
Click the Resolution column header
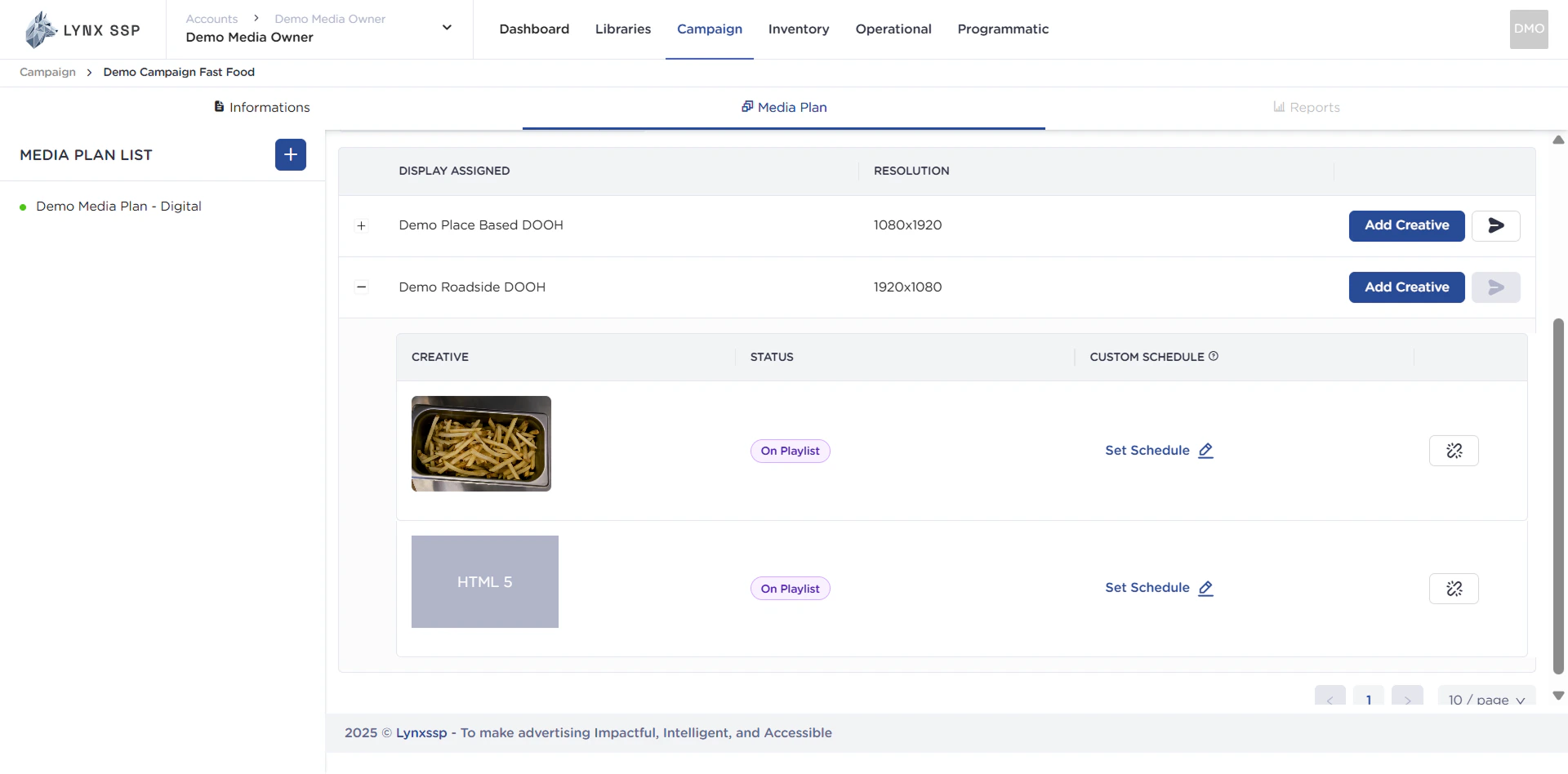(911, 171)
